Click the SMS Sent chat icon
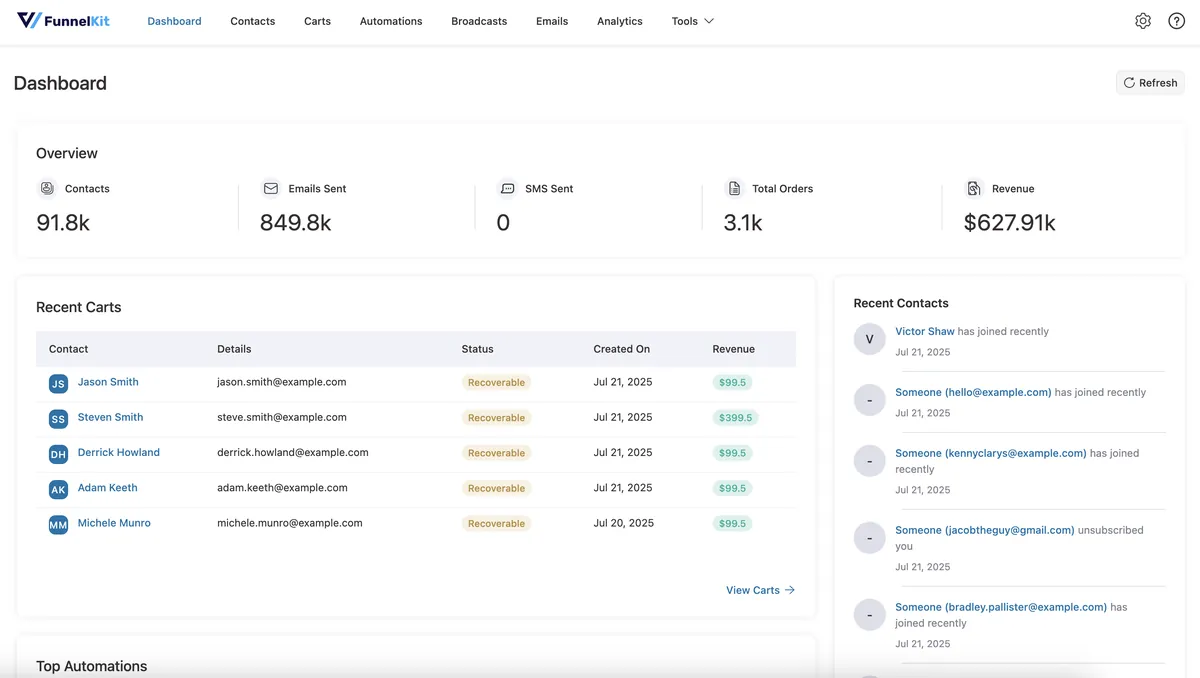The height and width of the screenshot is (678, 1200). (x=507, y=188)
